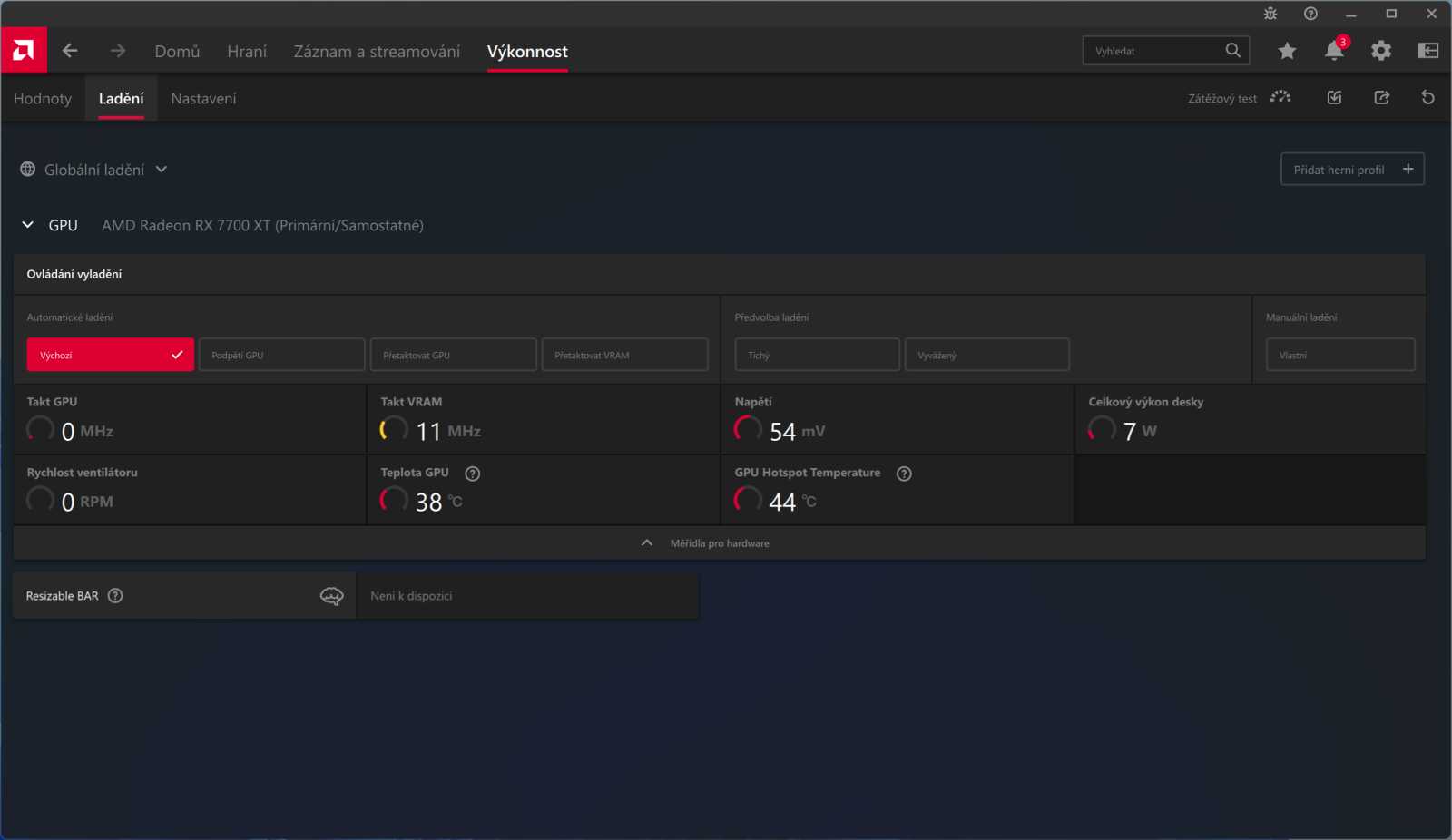The image size is (1452, 840).
Task: Click the AMD logo home icon
Action: tap(24, 51)
